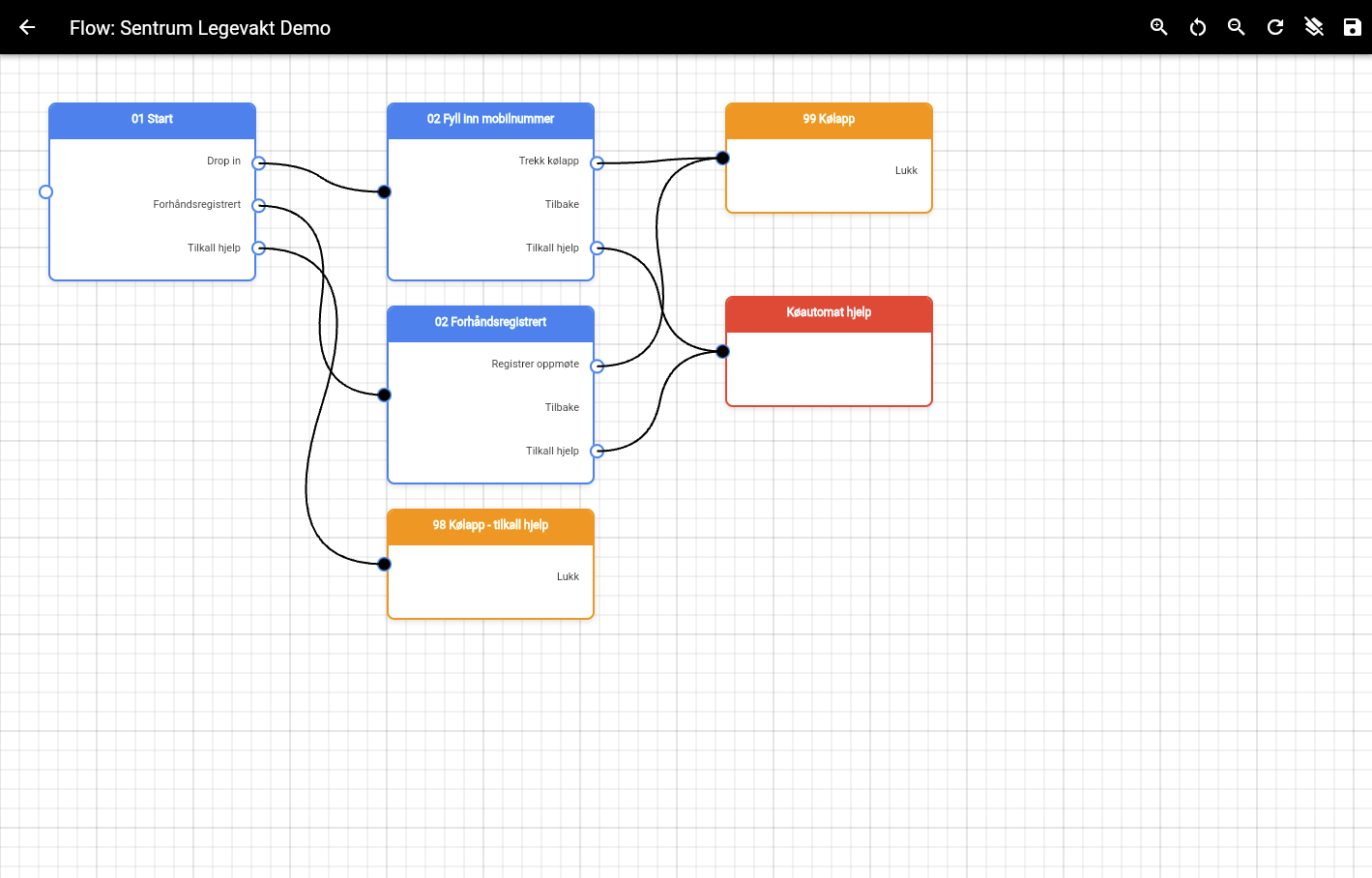Click the input port on the 01 Start node
This screenshot has height=878, width=1372.
tap(45, 191)
